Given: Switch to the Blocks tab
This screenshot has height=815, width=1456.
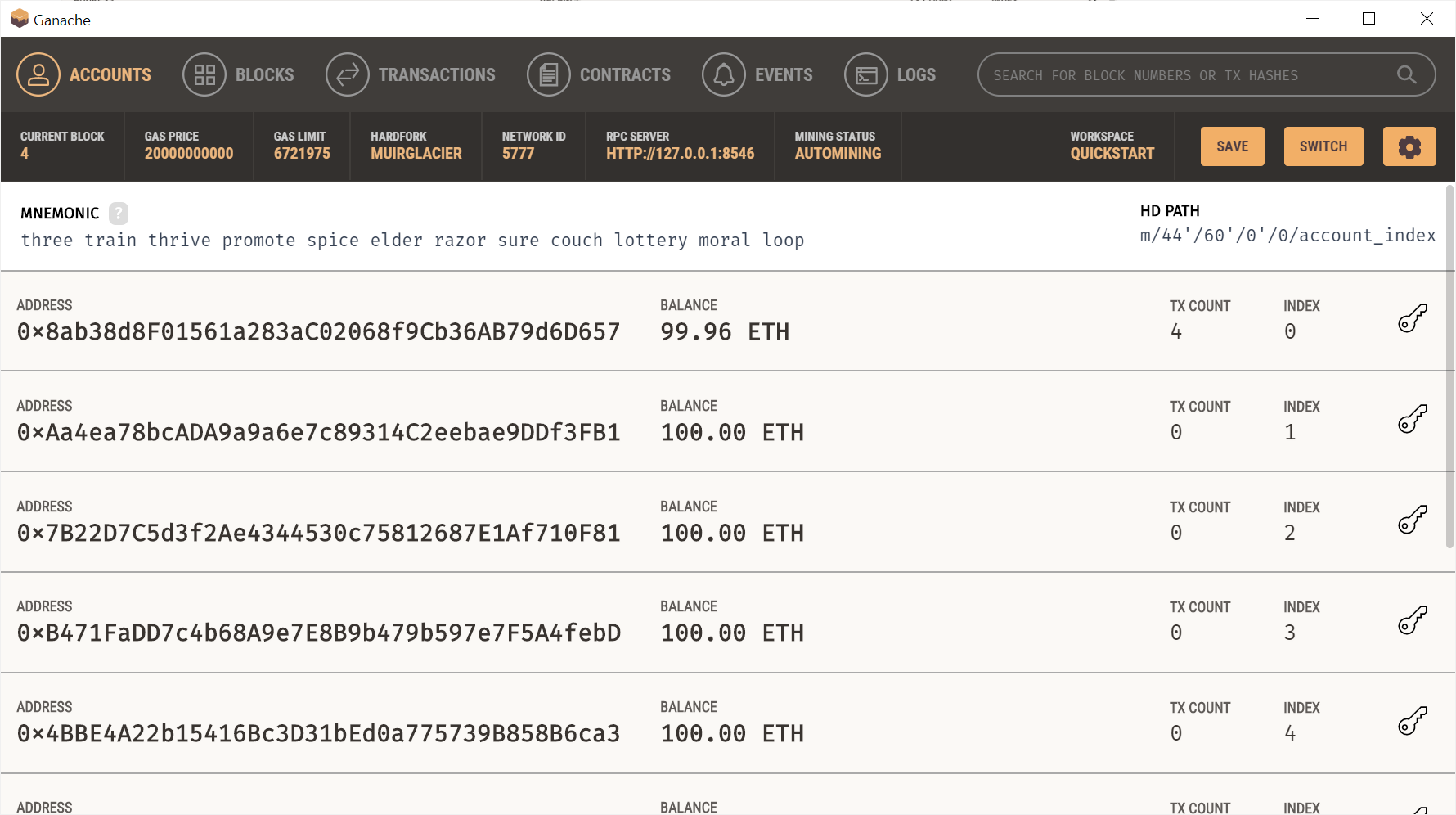Looking at the screenshot, I should pyautogui.click(x=239, y=74).
